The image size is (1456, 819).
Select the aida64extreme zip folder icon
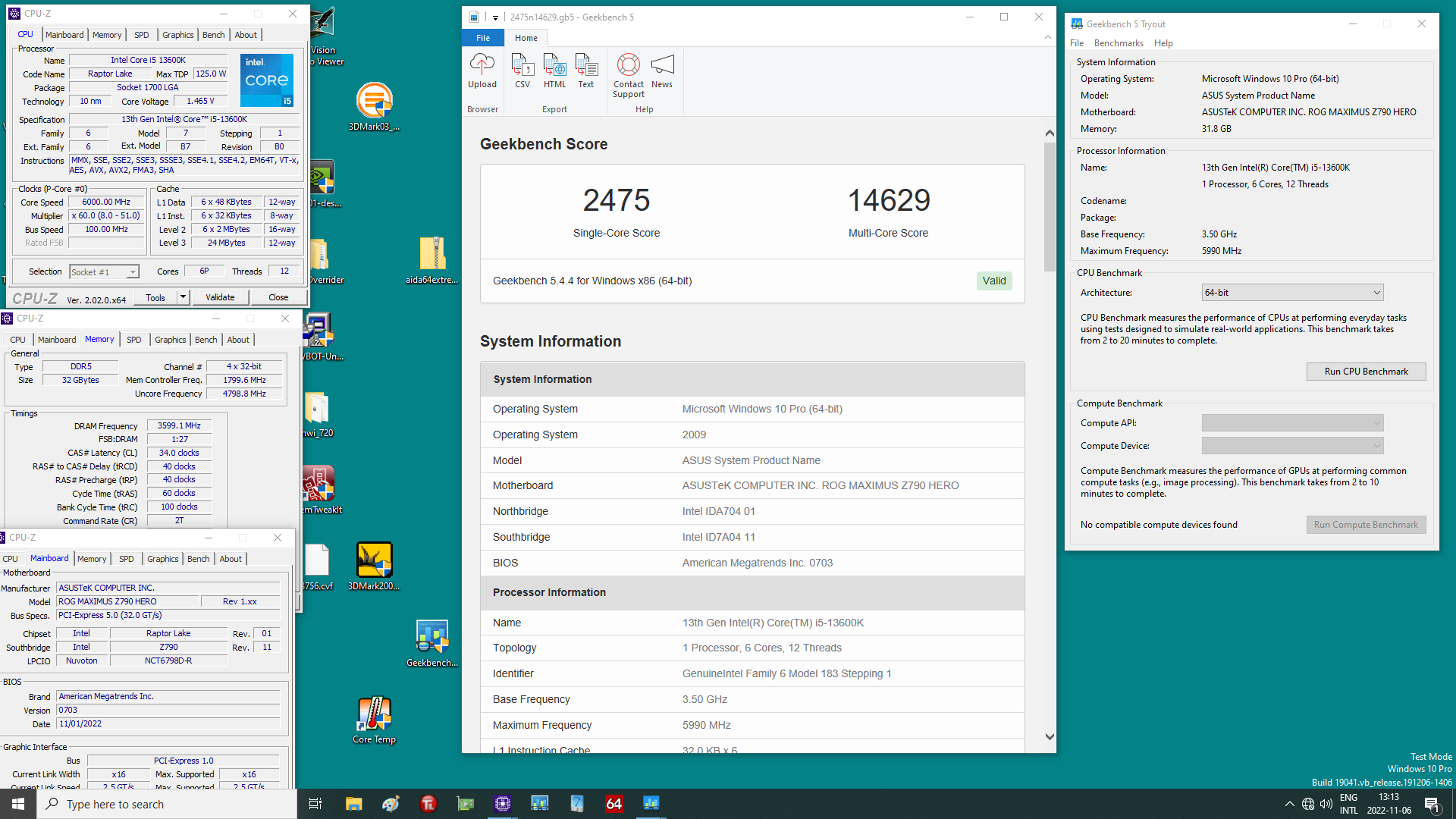point(432,260)
